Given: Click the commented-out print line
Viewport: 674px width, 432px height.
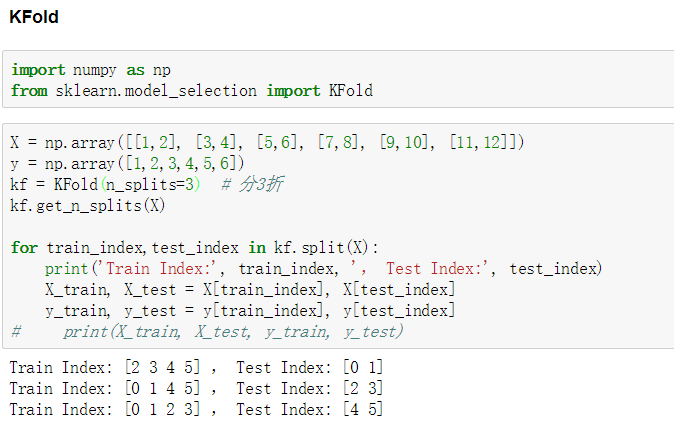Looking at the screenshot, I should tap(207, 332).
